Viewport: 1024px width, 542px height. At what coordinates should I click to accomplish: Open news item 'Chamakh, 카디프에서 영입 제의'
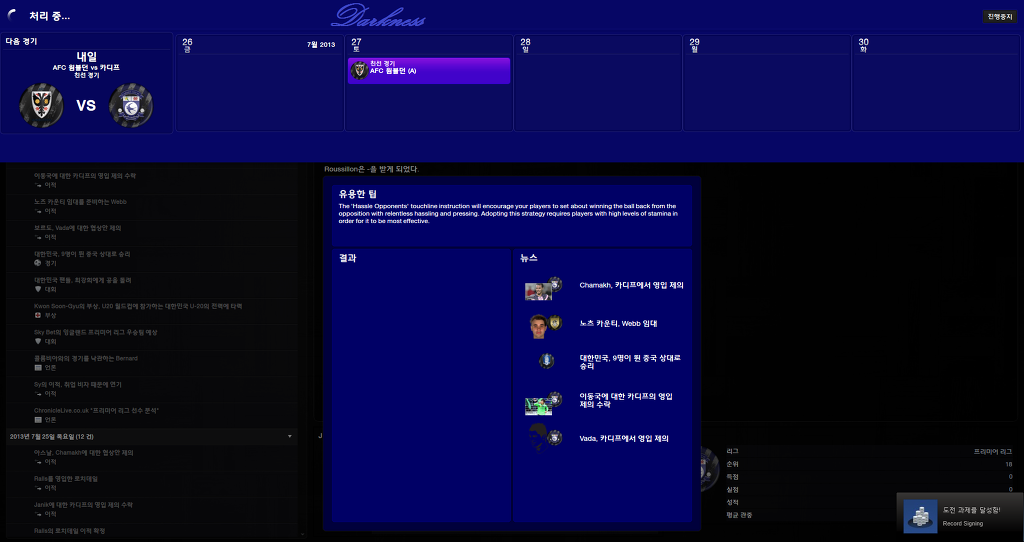tap(631, 285)
